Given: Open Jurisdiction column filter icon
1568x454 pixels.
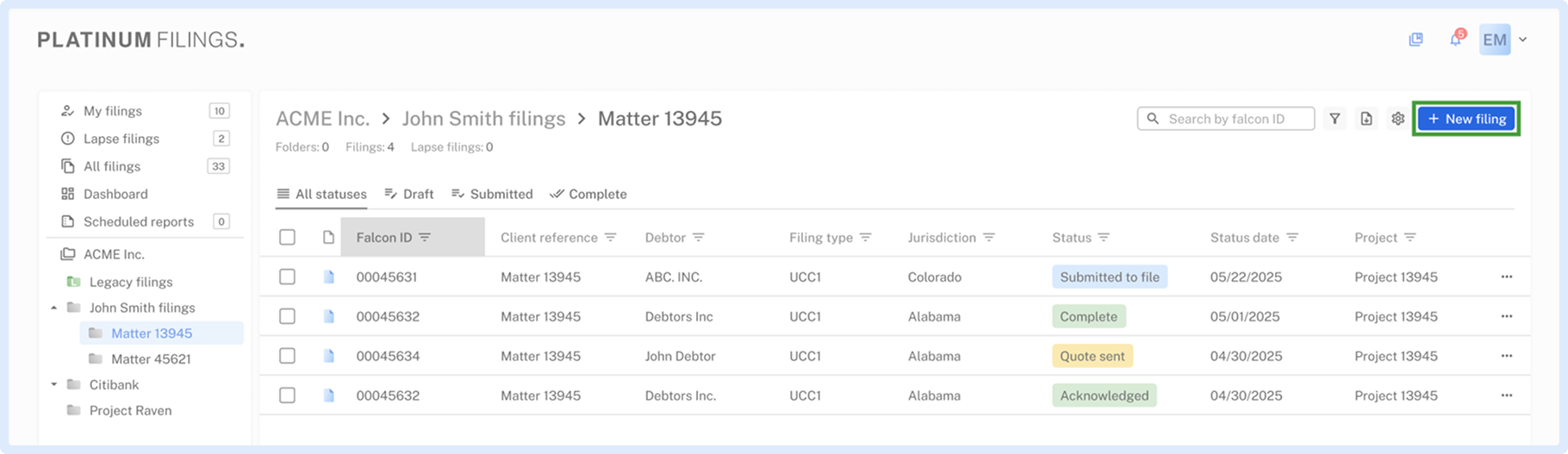Looking at the screenshot, I should pyautogui.click(x=989, y=238).
